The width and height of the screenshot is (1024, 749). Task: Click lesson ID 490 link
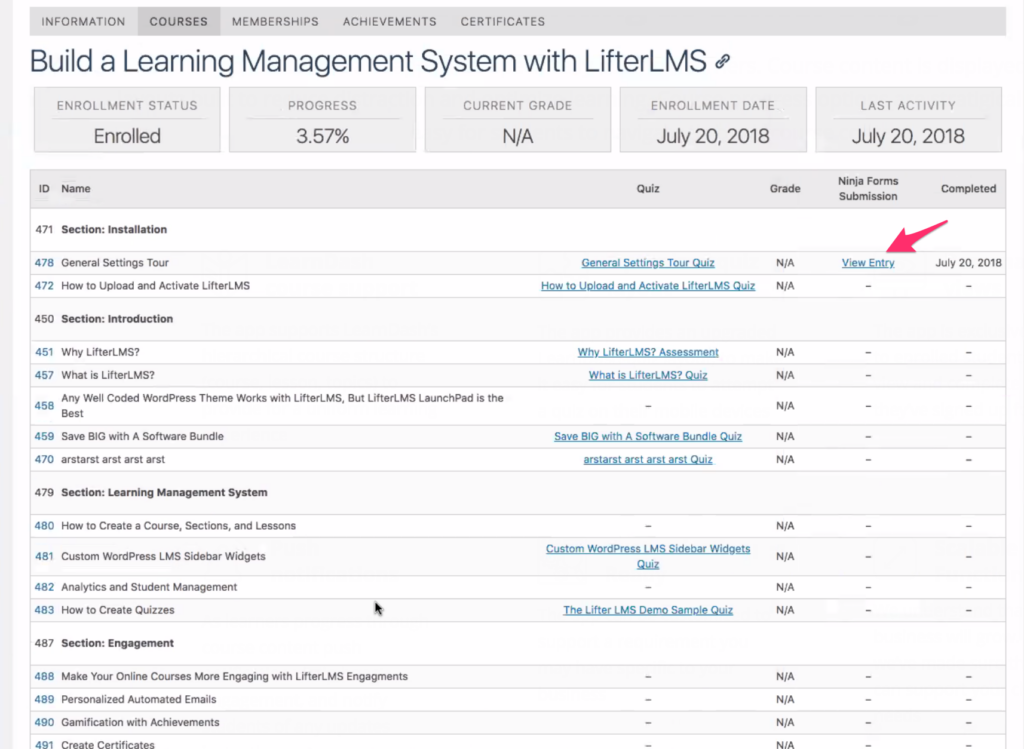click(x=44, y=722)
